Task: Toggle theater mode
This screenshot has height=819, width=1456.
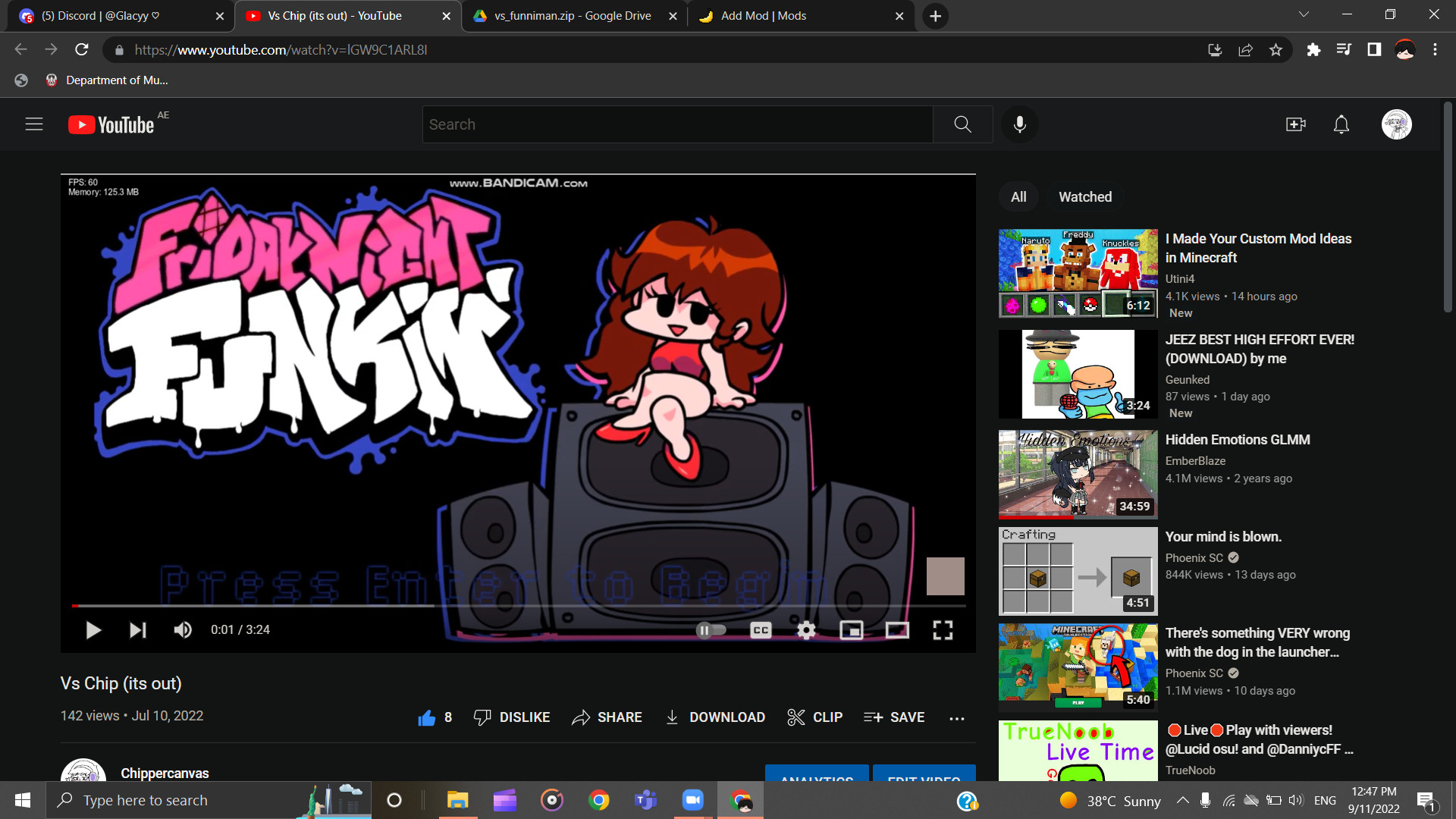Action: [897, 630]
